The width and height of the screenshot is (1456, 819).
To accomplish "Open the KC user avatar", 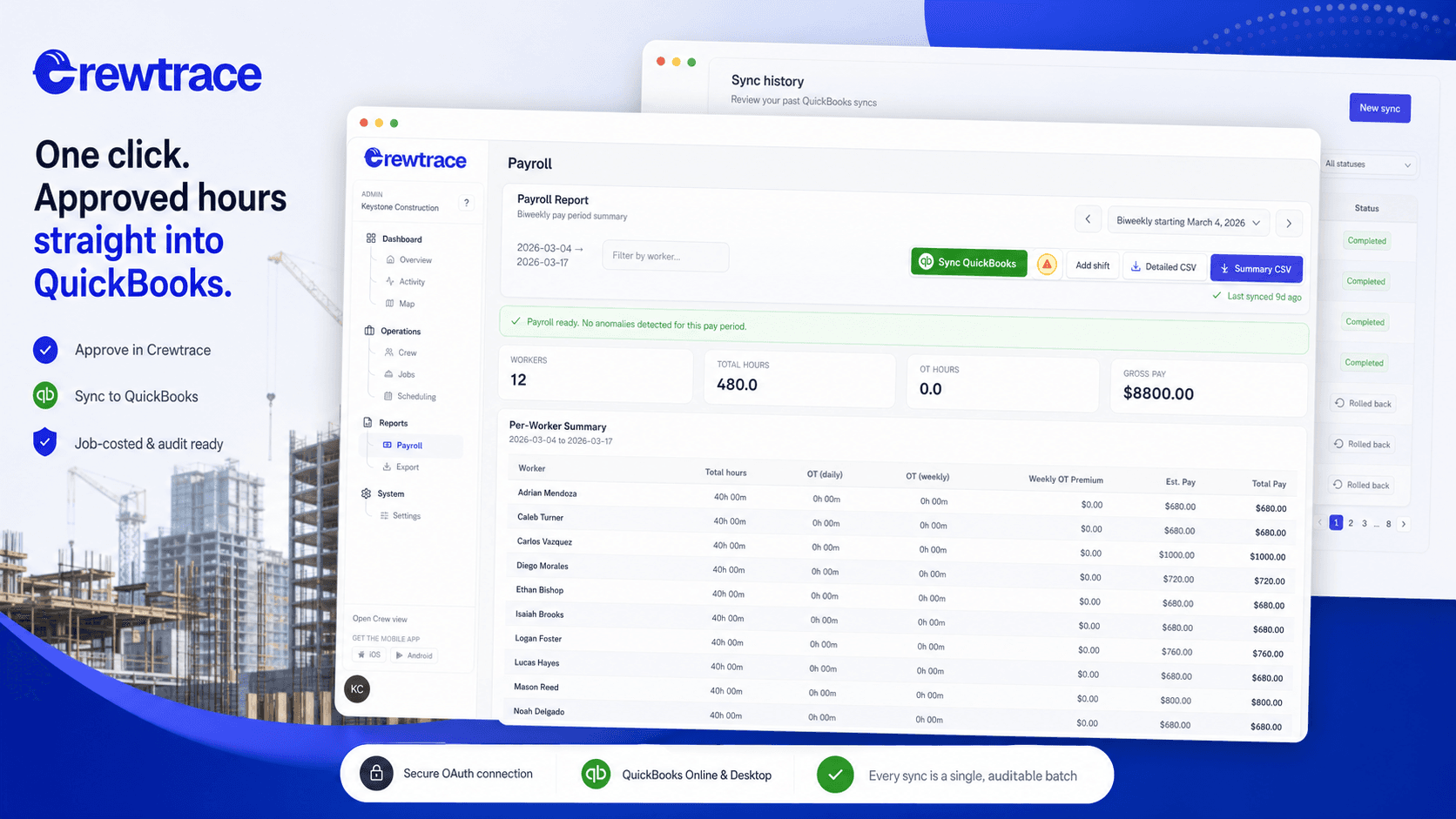I will pyautogui.click(x=357, y=688).
